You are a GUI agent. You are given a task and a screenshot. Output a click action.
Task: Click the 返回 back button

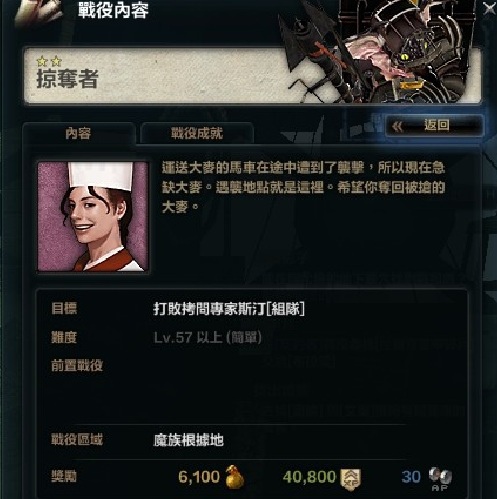(x=434, y=126)
